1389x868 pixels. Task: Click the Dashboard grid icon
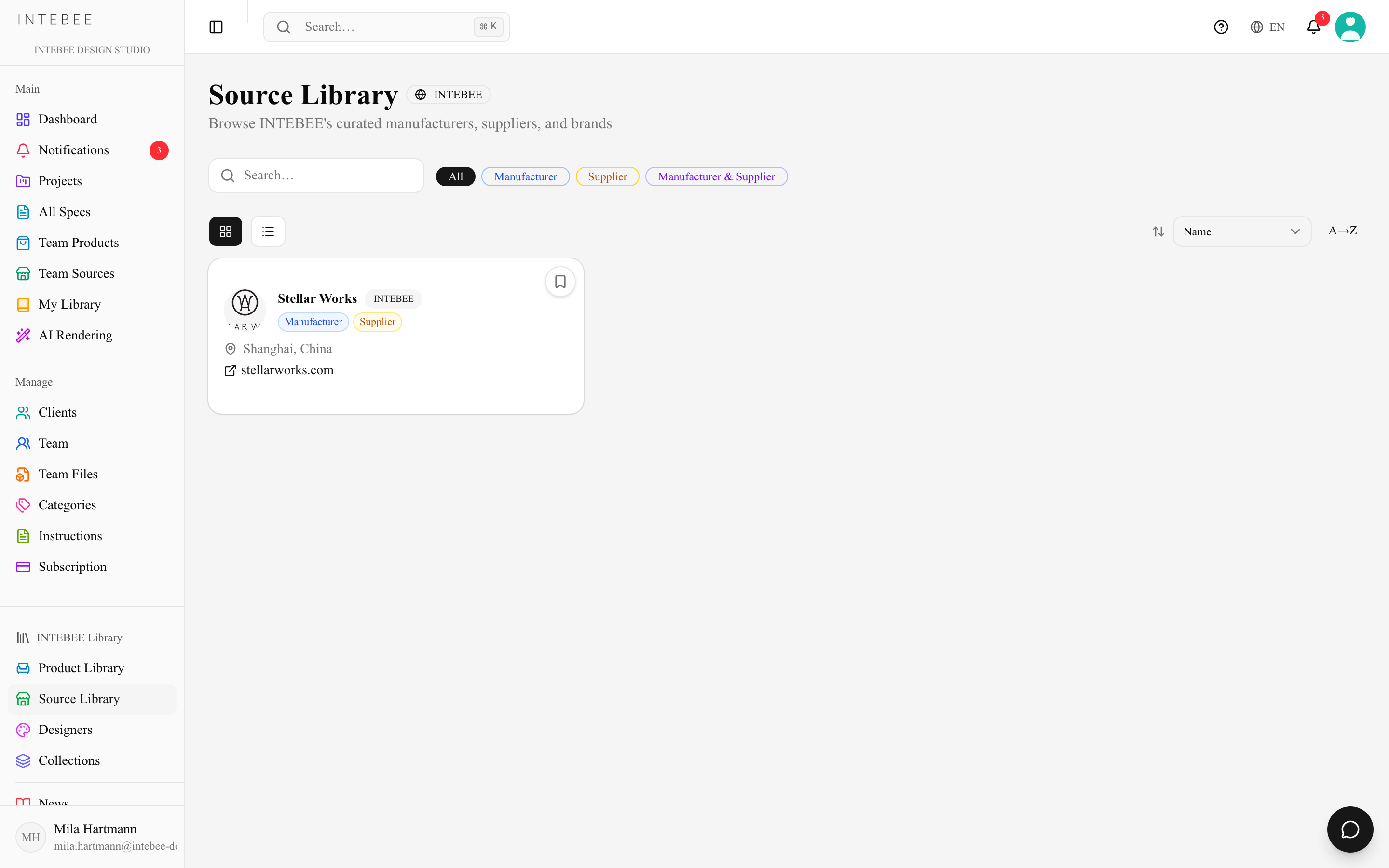coord(23,120)
